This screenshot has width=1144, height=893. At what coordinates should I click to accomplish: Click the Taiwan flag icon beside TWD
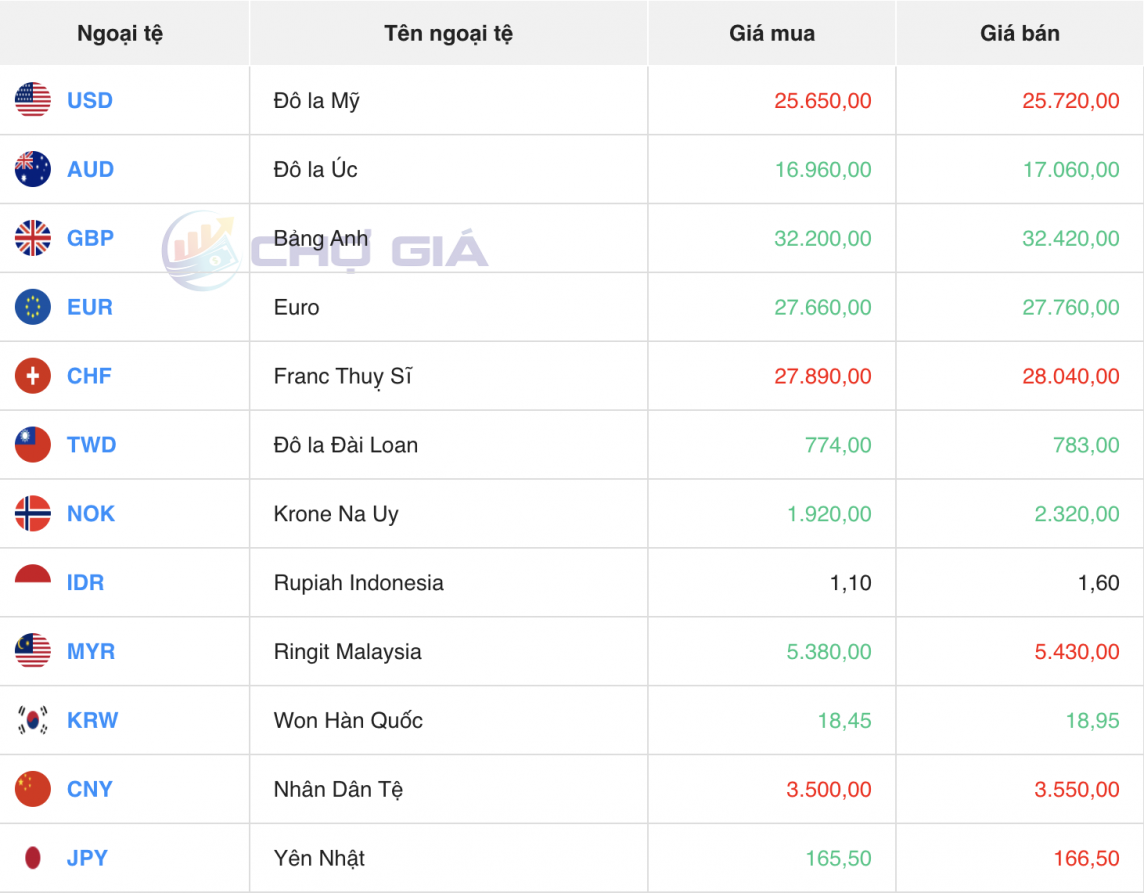click(32, 445)
